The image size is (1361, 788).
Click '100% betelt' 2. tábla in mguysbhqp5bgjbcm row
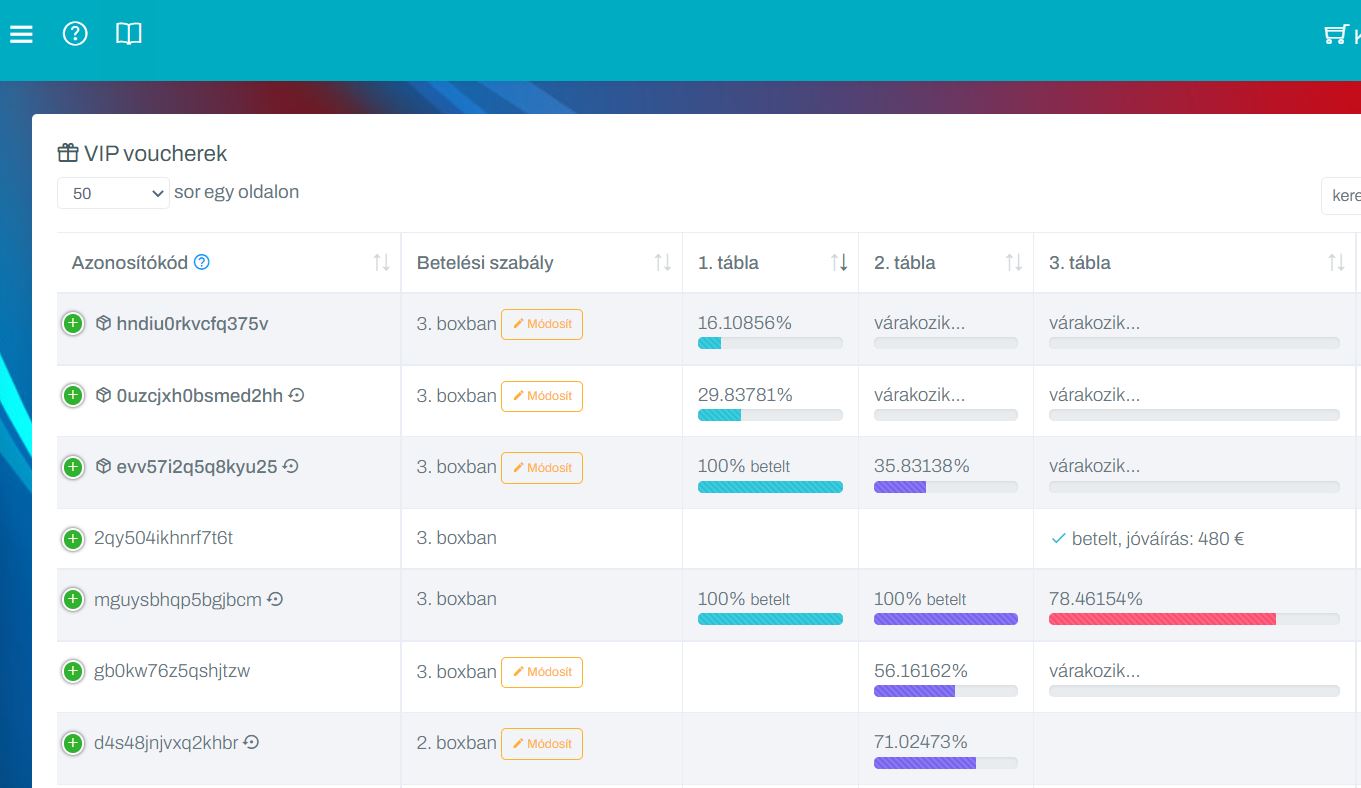[920, 599]
